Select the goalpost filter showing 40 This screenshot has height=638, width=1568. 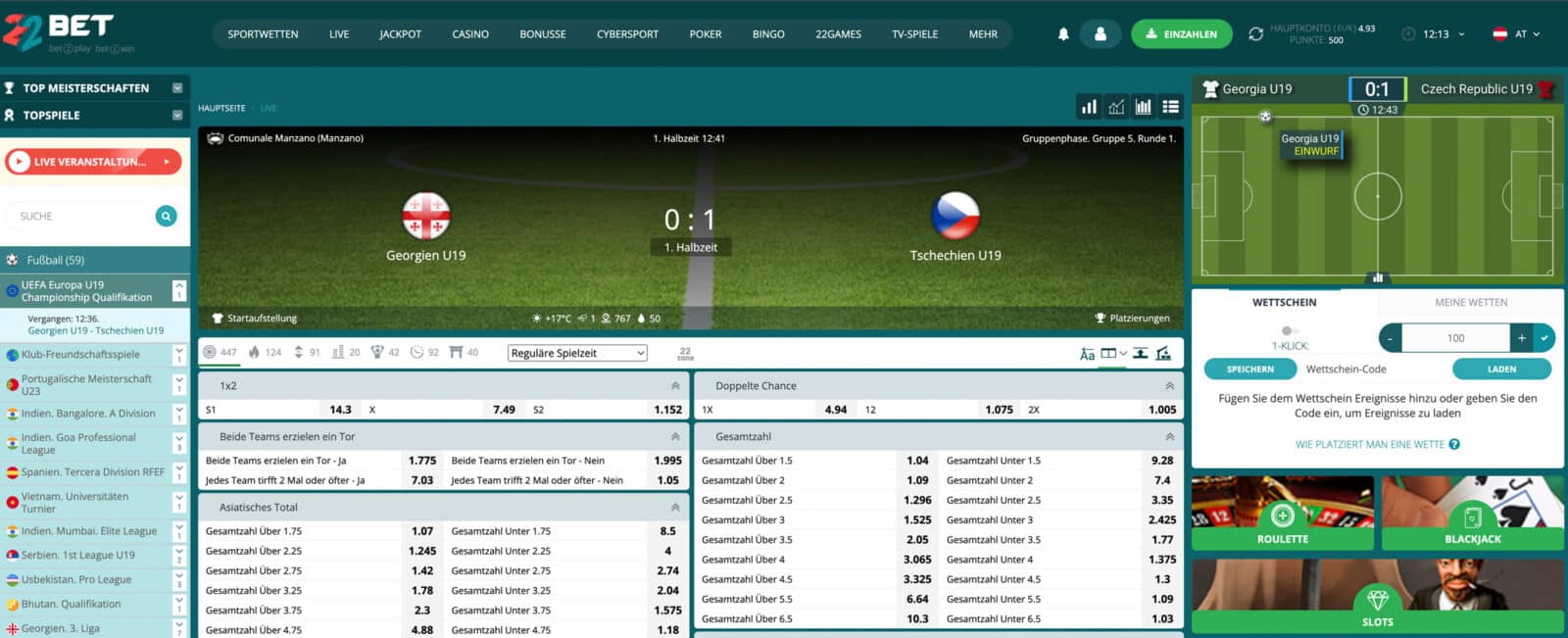464,352
